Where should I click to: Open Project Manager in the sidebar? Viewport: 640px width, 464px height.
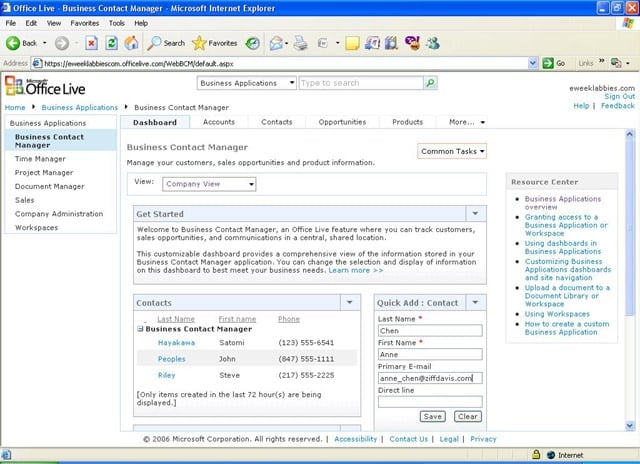(x=44, y=173)
